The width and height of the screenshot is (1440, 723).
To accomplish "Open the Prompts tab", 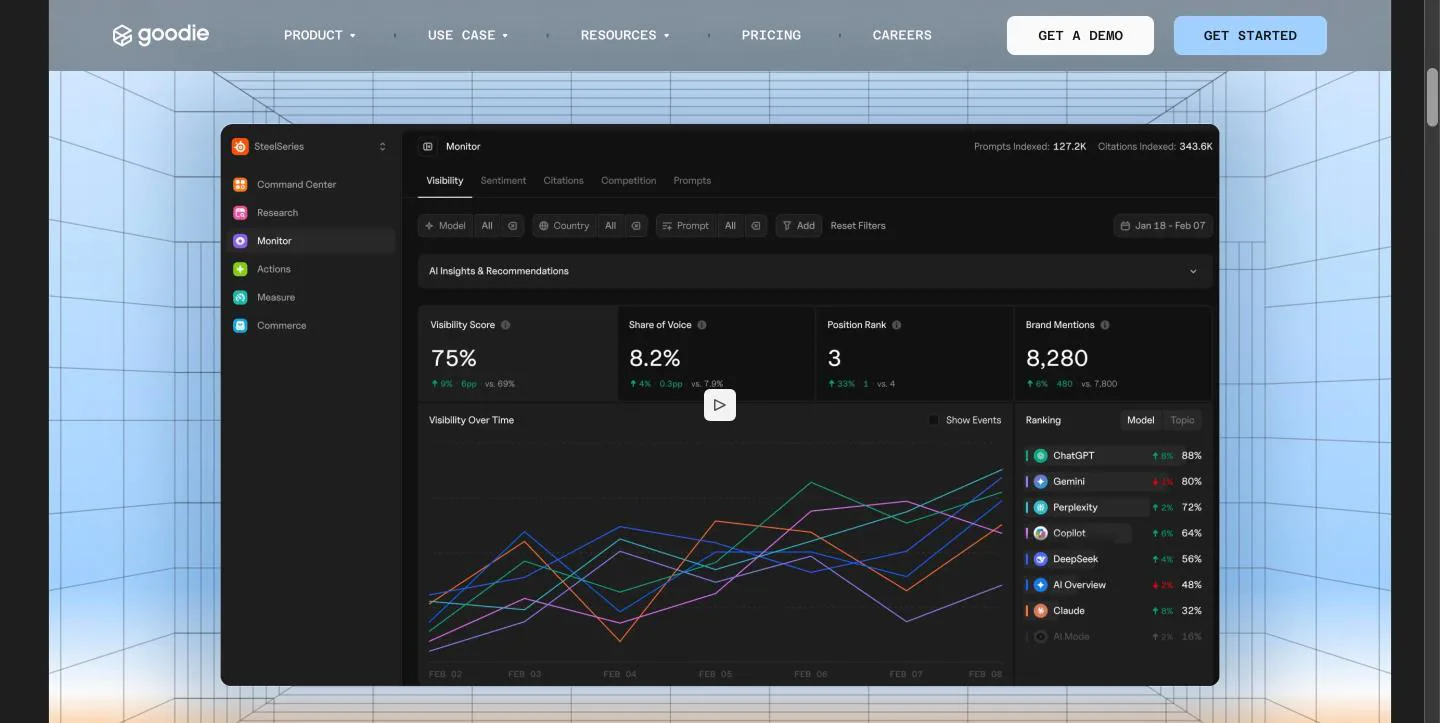I will coord(692,181).
